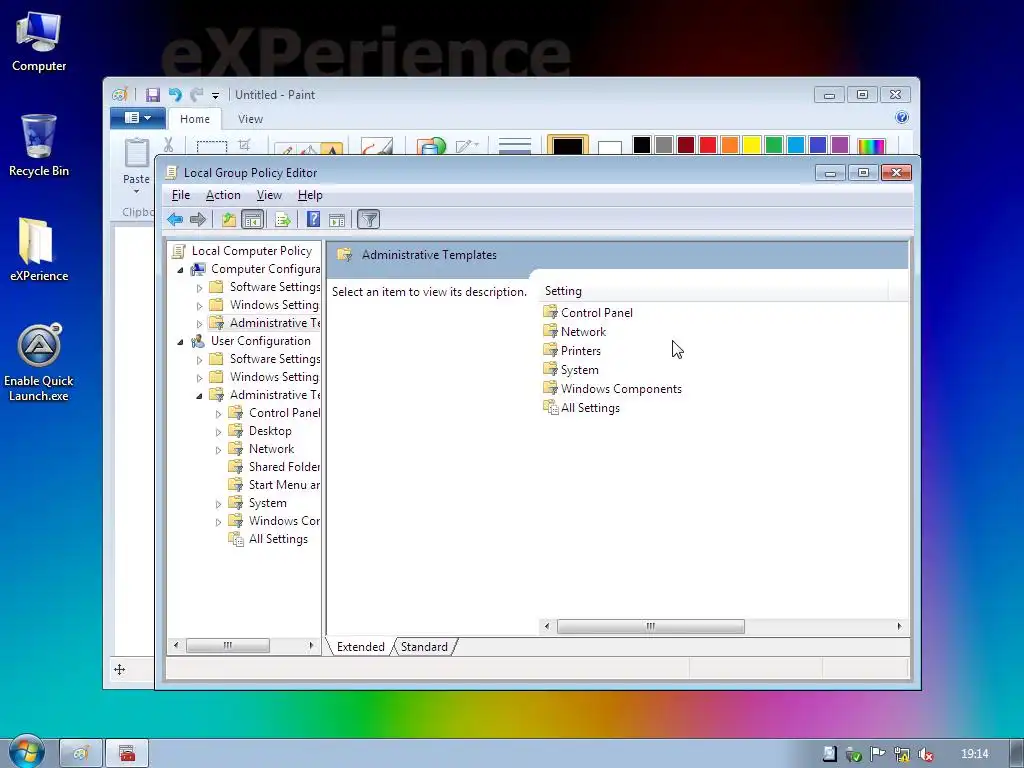Expand Administrative Templates under Computer Configuration
Screen dimensions: 1024x768
pyautogui.click(x=200, y=323)
